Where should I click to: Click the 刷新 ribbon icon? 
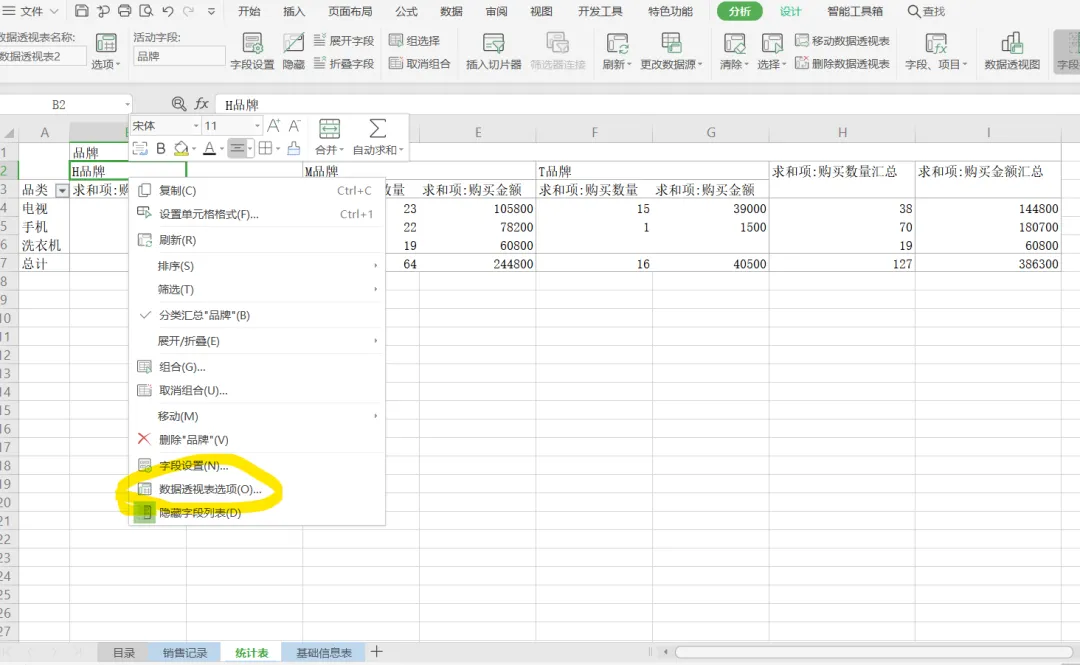(x=617, y=44)
